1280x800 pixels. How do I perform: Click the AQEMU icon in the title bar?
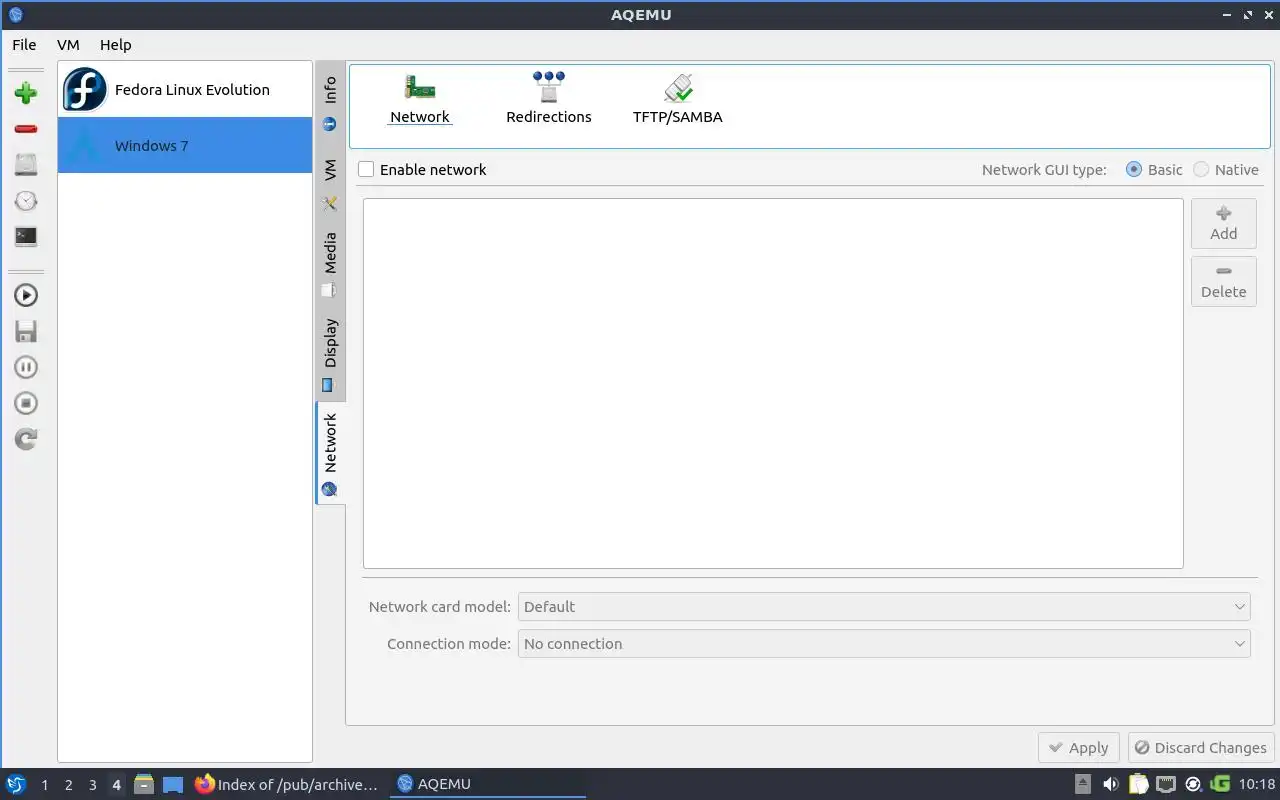15,15
